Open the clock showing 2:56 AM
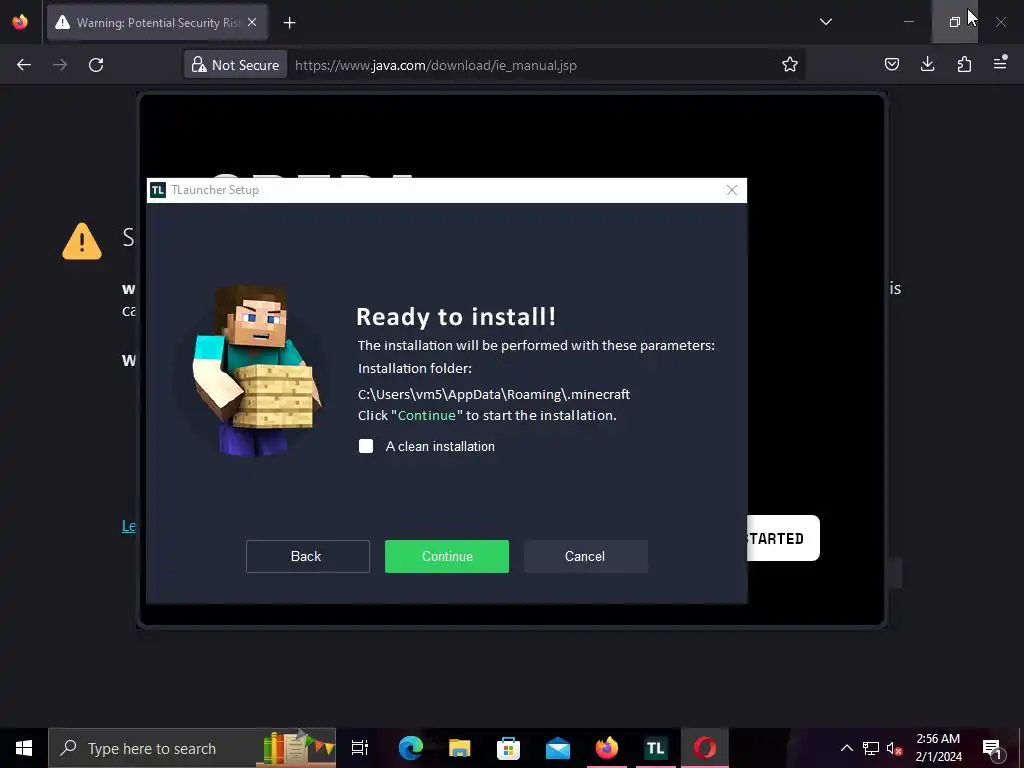 (938, 748)
